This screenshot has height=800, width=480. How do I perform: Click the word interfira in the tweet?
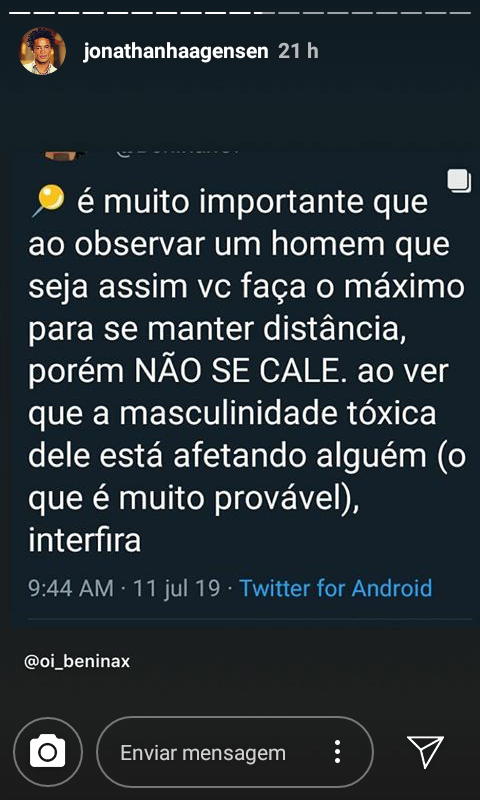coord(84,541)
